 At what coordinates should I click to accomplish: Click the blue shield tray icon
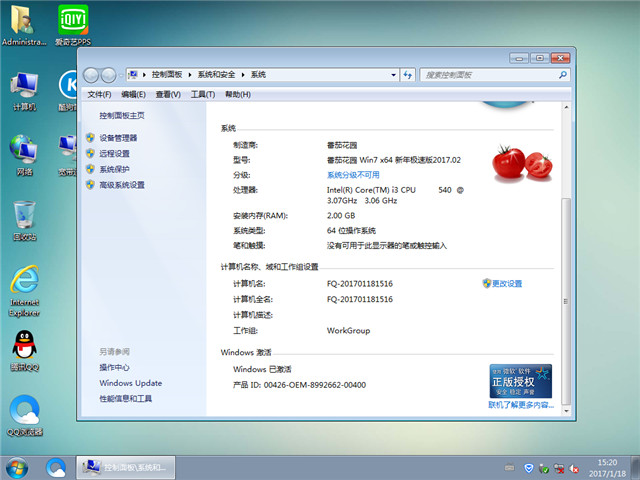tap(529, 468)
